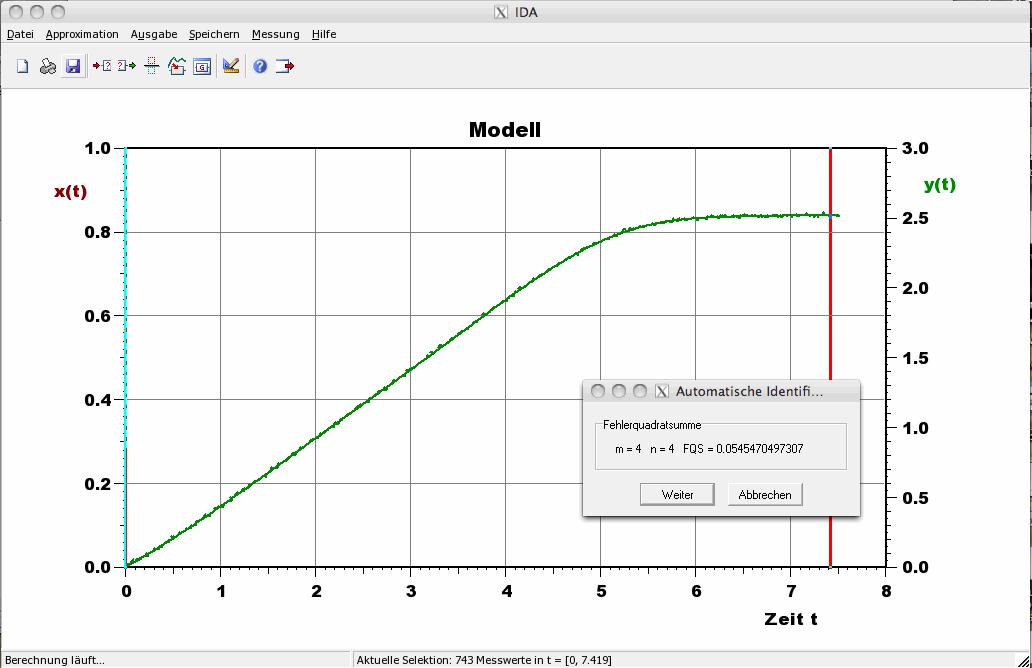Click the floppy disk save icon

tap(73, 66)
